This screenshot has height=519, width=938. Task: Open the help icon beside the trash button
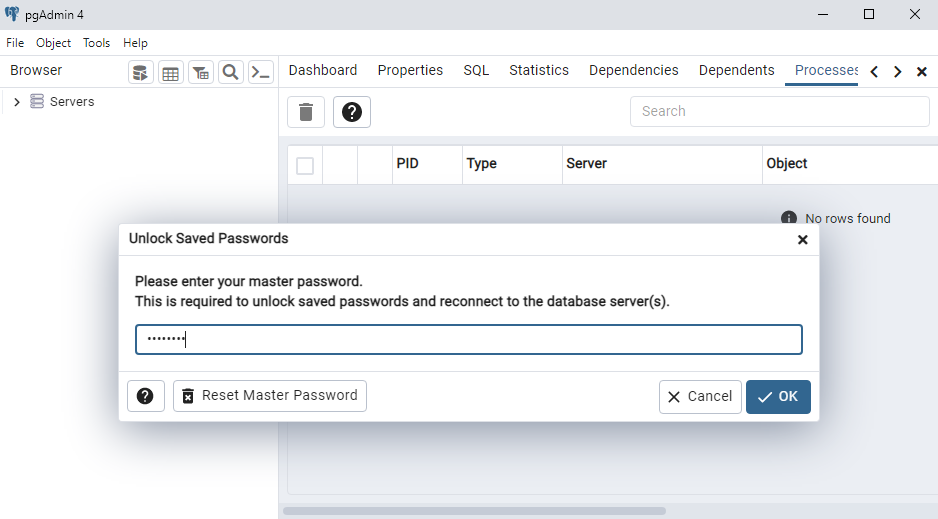[x=351, y=112]
